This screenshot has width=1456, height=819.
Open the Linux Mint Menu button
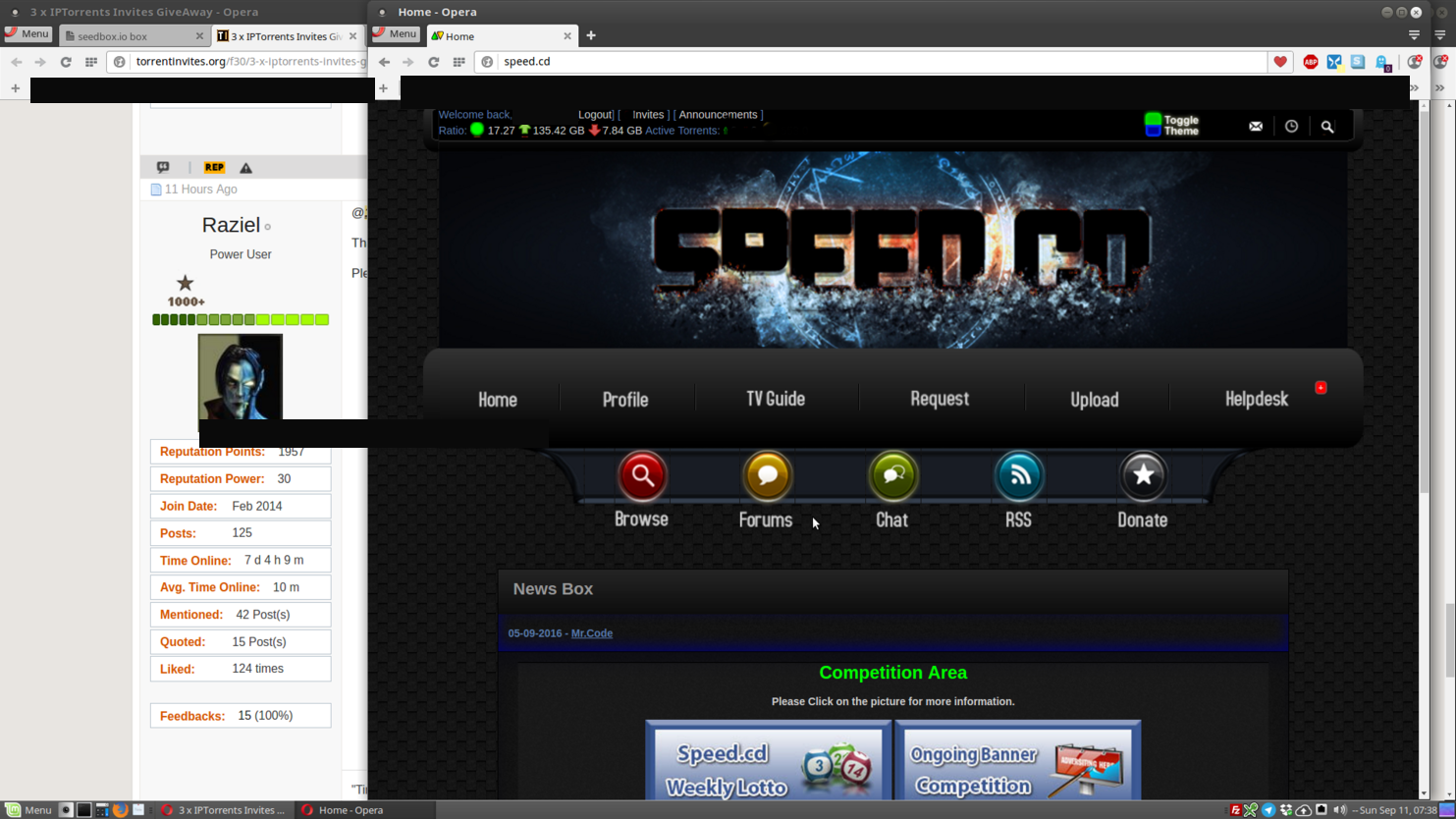(27, 810)
